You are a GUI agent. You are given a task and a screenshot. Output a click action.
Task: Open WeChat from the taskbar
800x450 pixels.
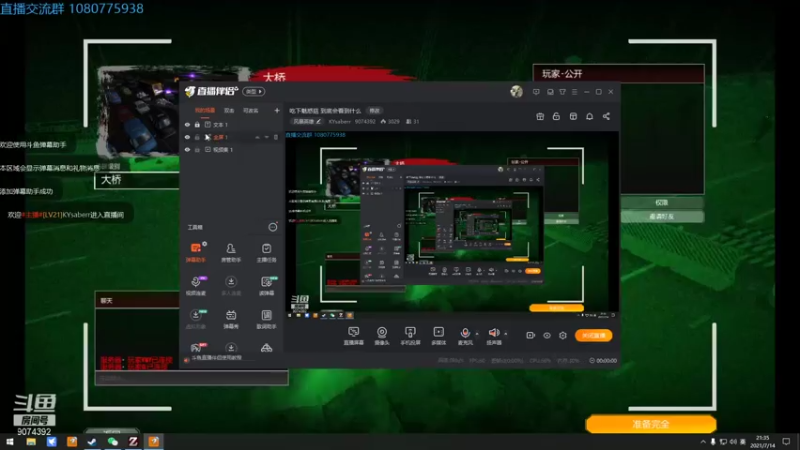113,442
